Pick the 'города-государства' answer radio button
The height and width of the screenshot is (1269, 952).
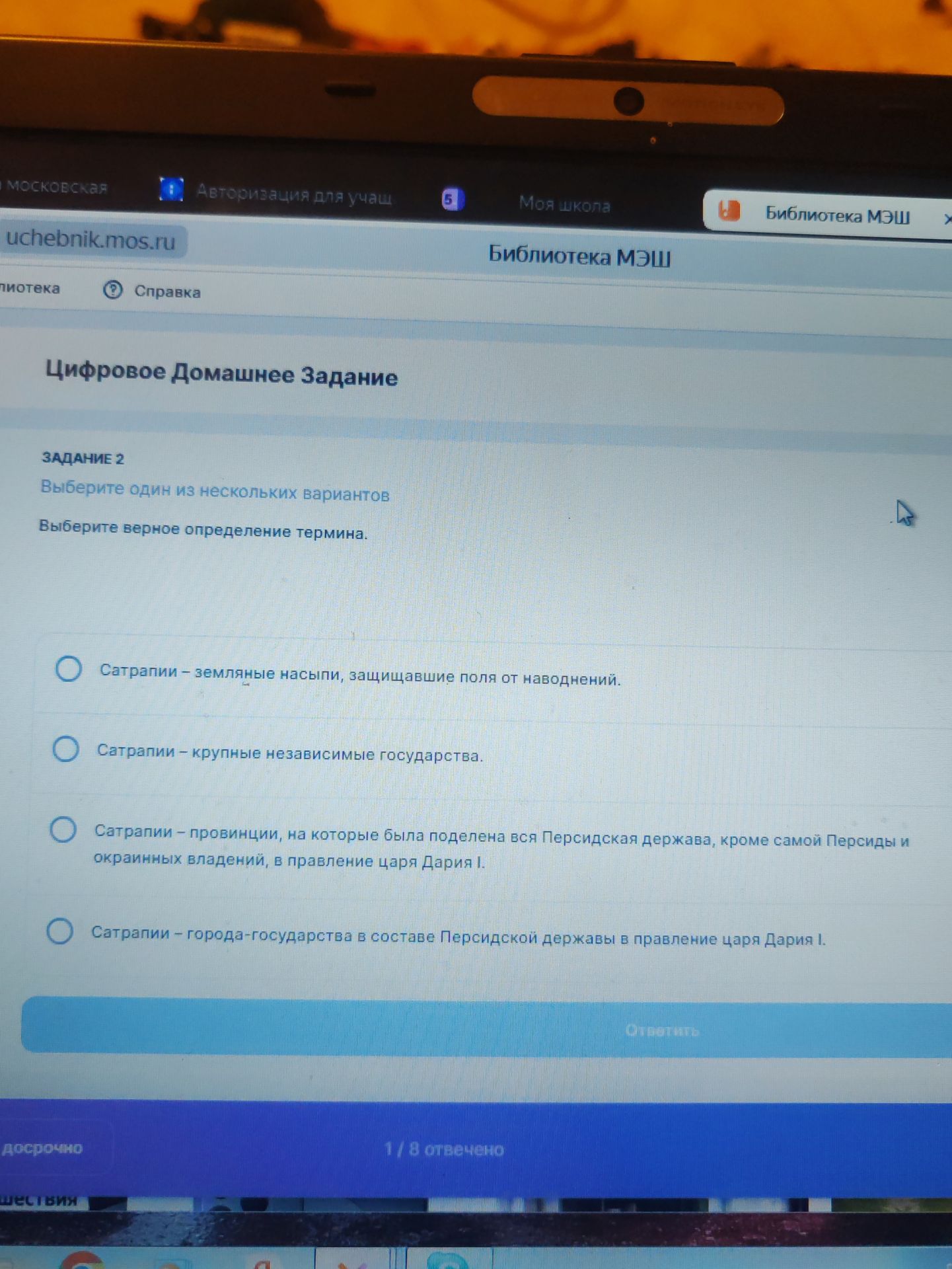(60, 931)
